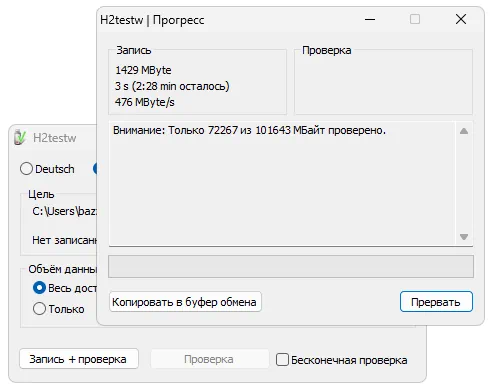Select the Deutsch language radio button
The image size is (490, 385).
tap(26, 169)
